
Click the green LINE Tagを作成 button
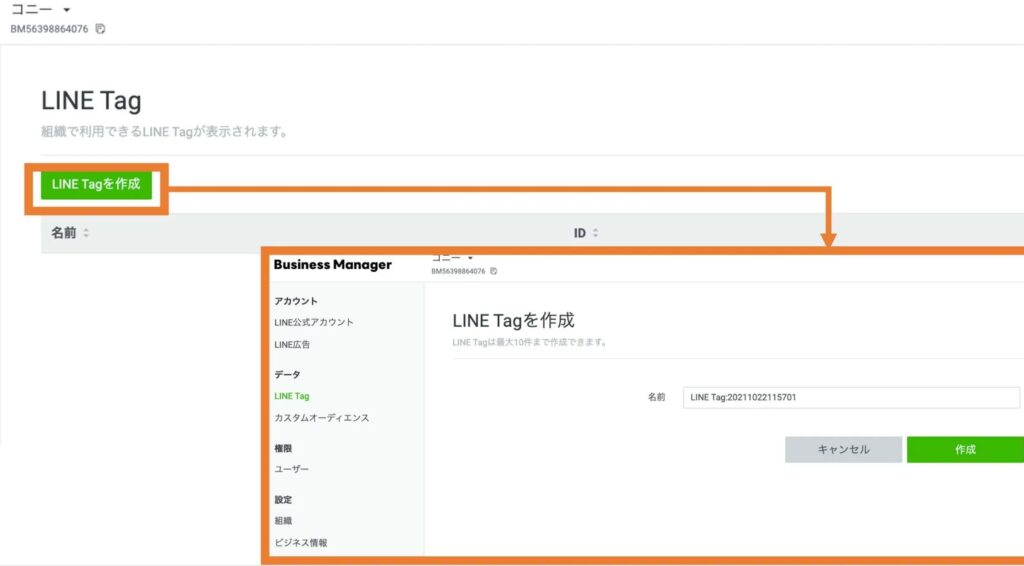[x=96, y=185]
